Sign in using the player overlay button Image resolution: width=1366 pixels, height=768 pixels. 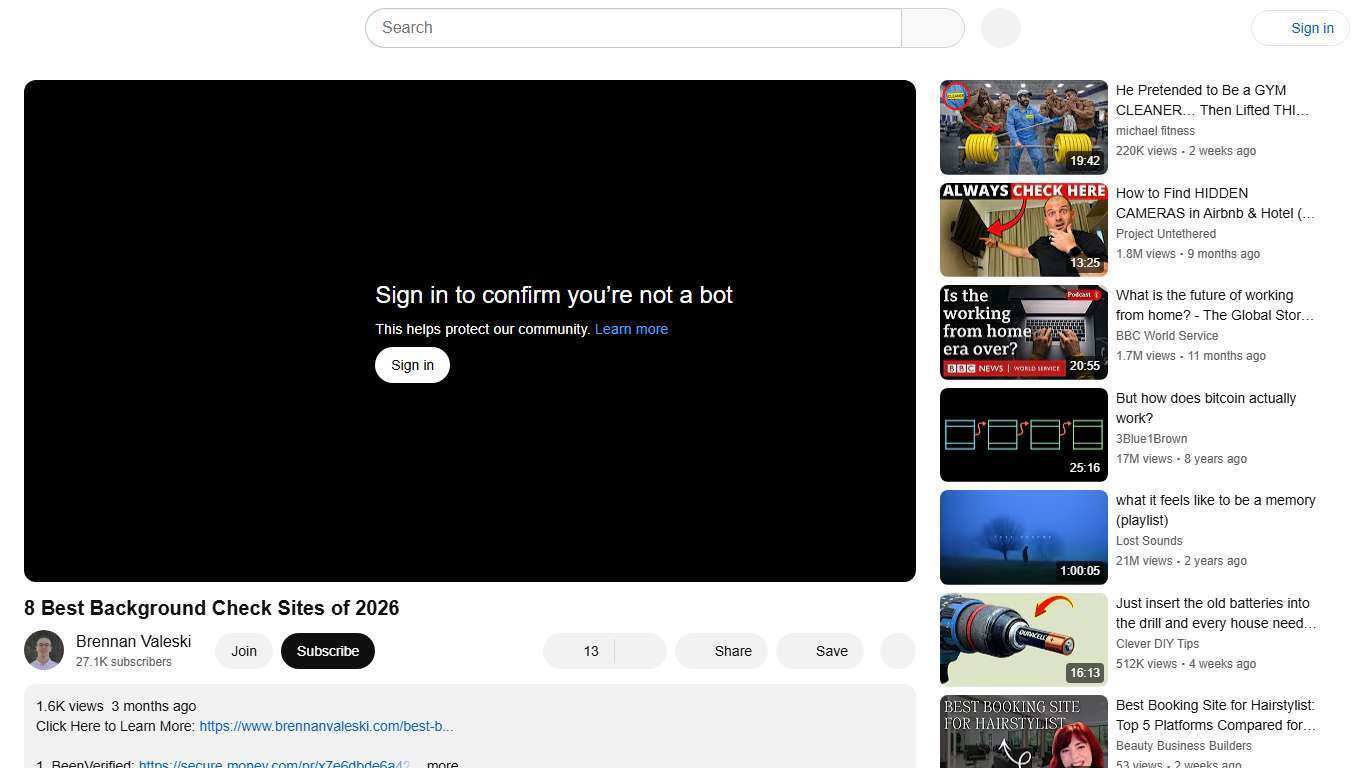411,364
